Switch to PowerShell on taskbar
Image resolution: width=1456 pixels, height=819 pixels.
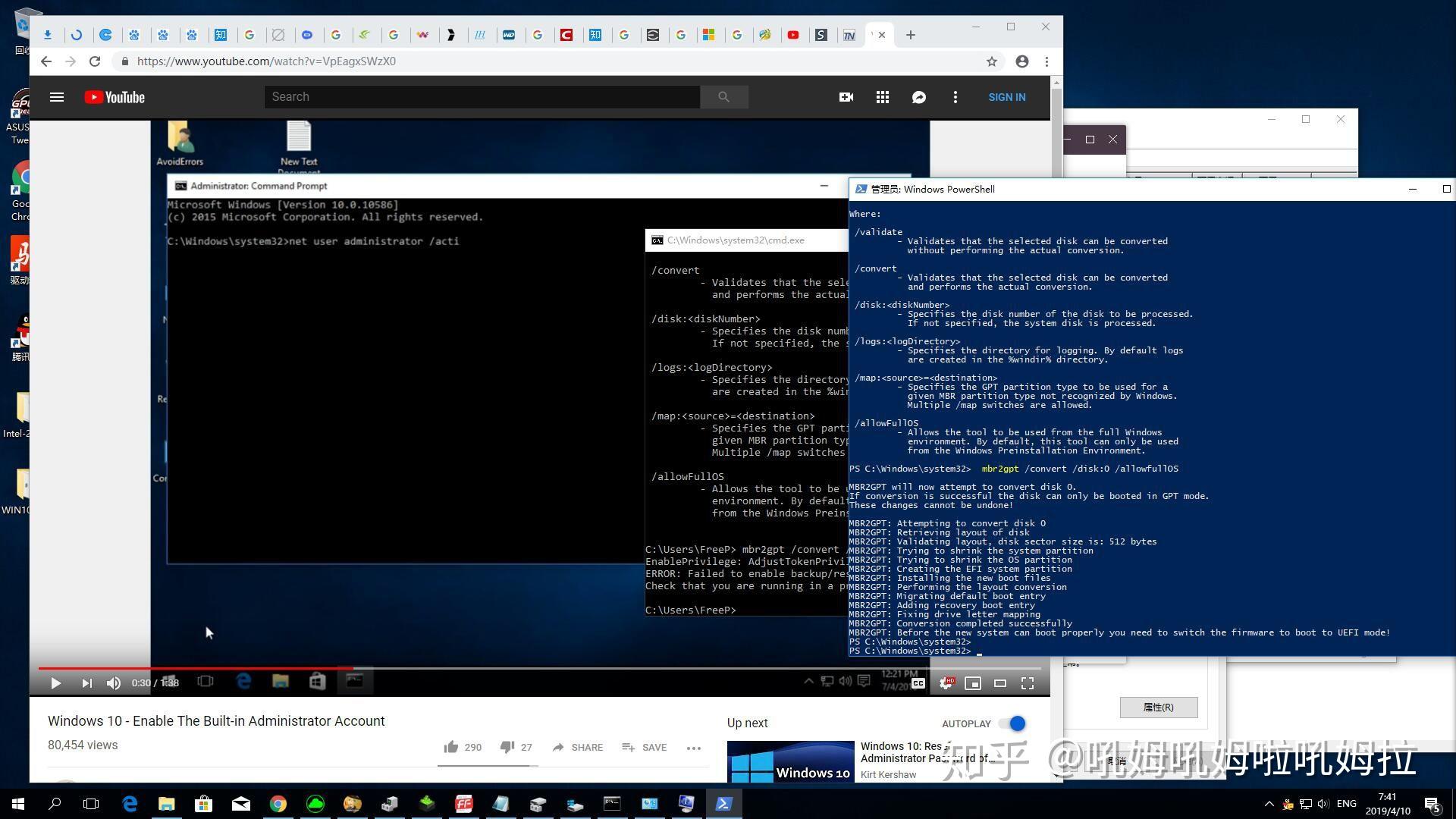(x=723, y=804)
